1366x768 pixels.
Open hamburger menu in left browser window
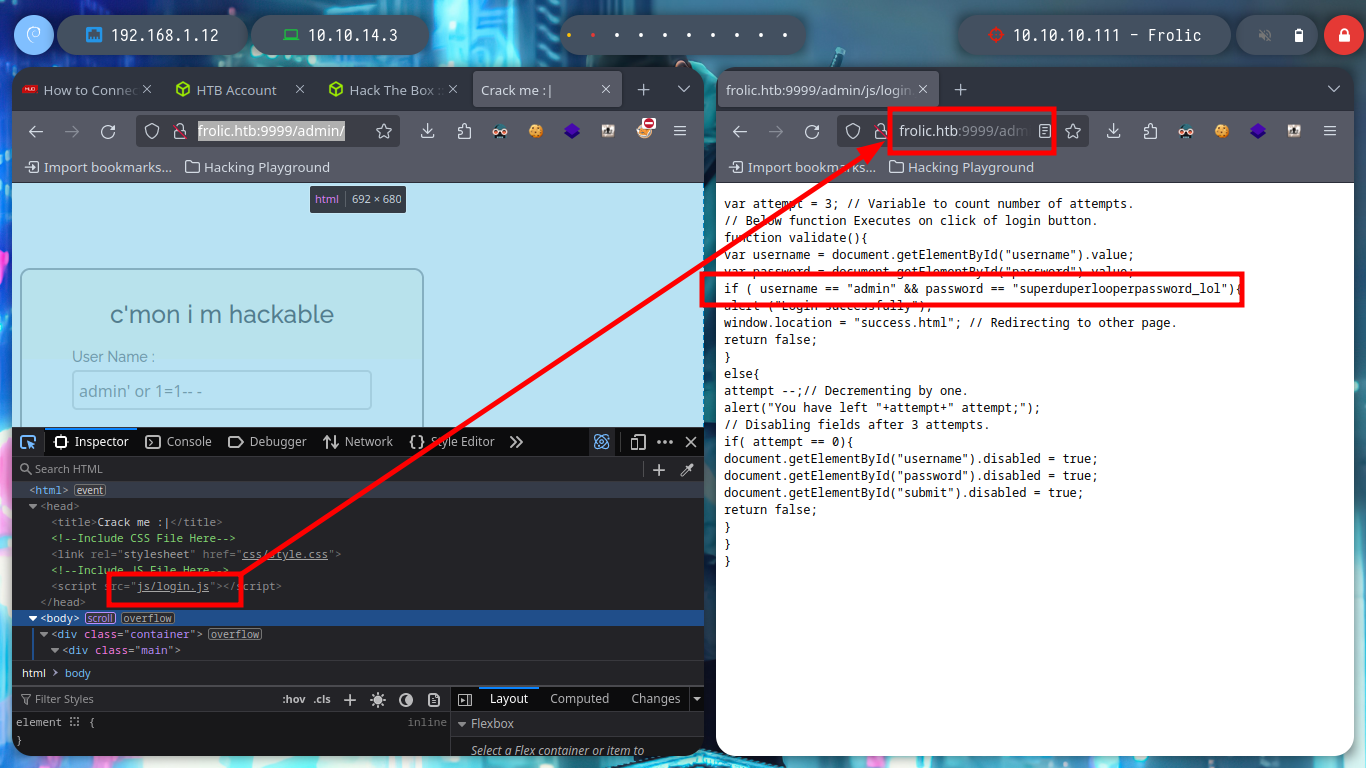point(680,131)
